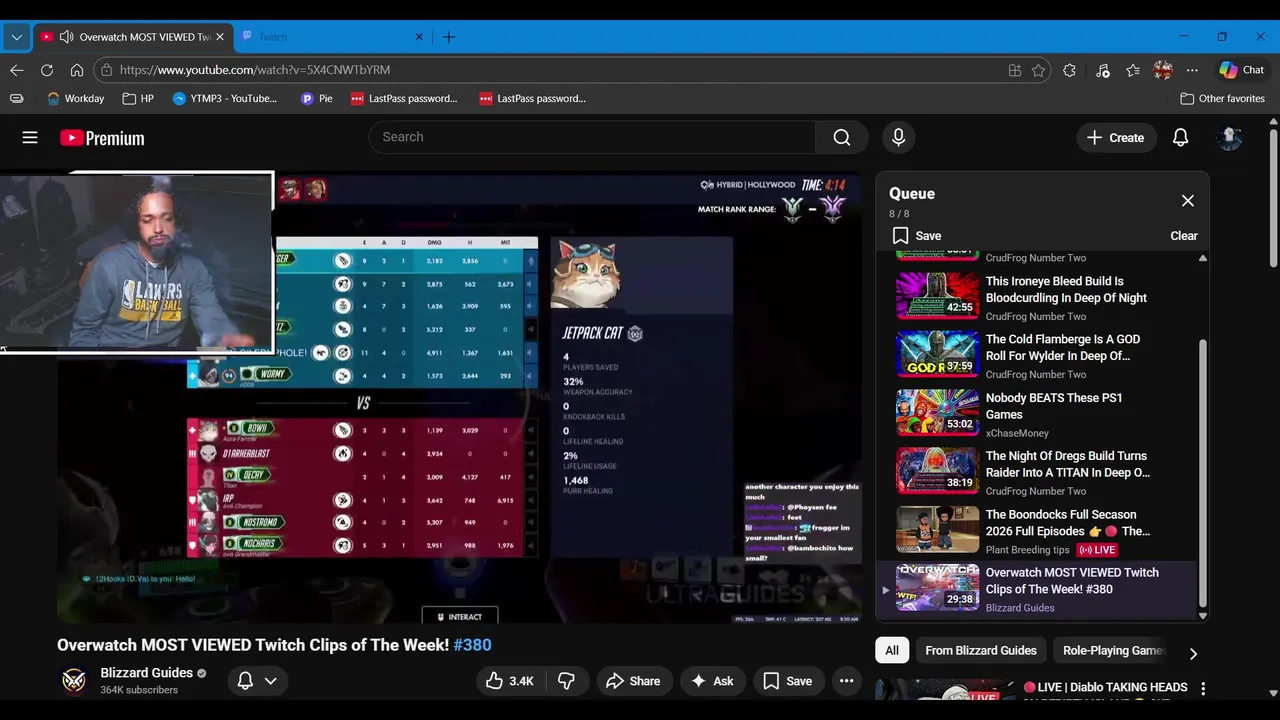Viewport: 1280px width, 720px height.
Task: Play The Boondocks live stream item
Action: coord(1035,530)
